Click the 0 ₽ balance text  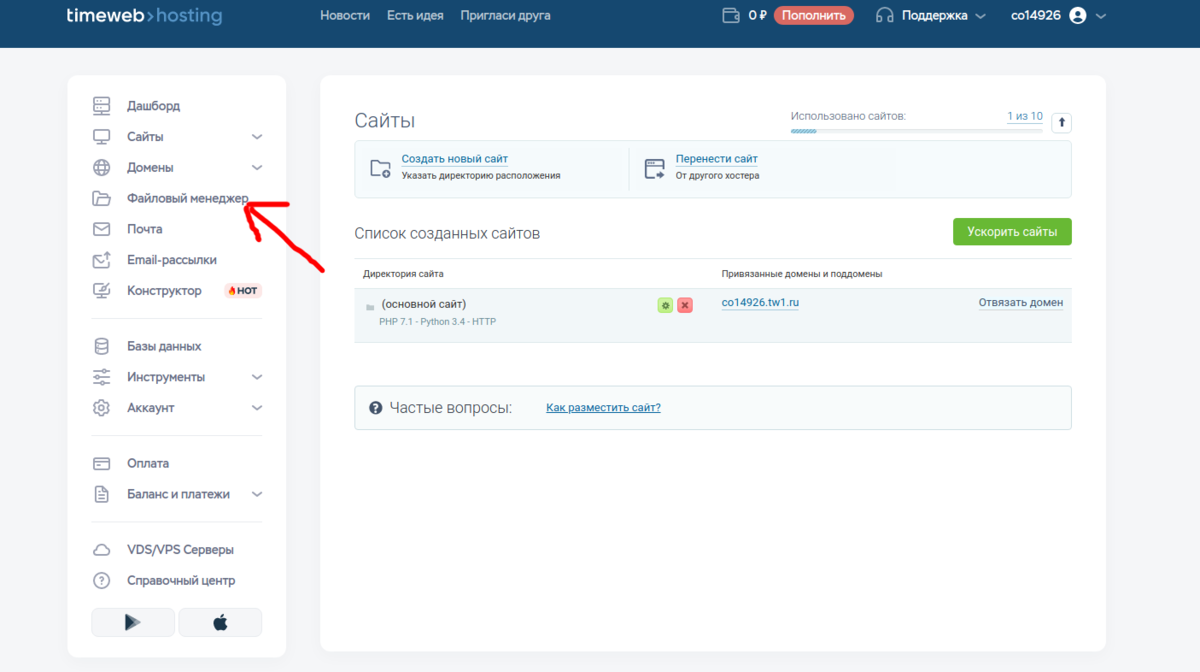click(x=758, y=16)
